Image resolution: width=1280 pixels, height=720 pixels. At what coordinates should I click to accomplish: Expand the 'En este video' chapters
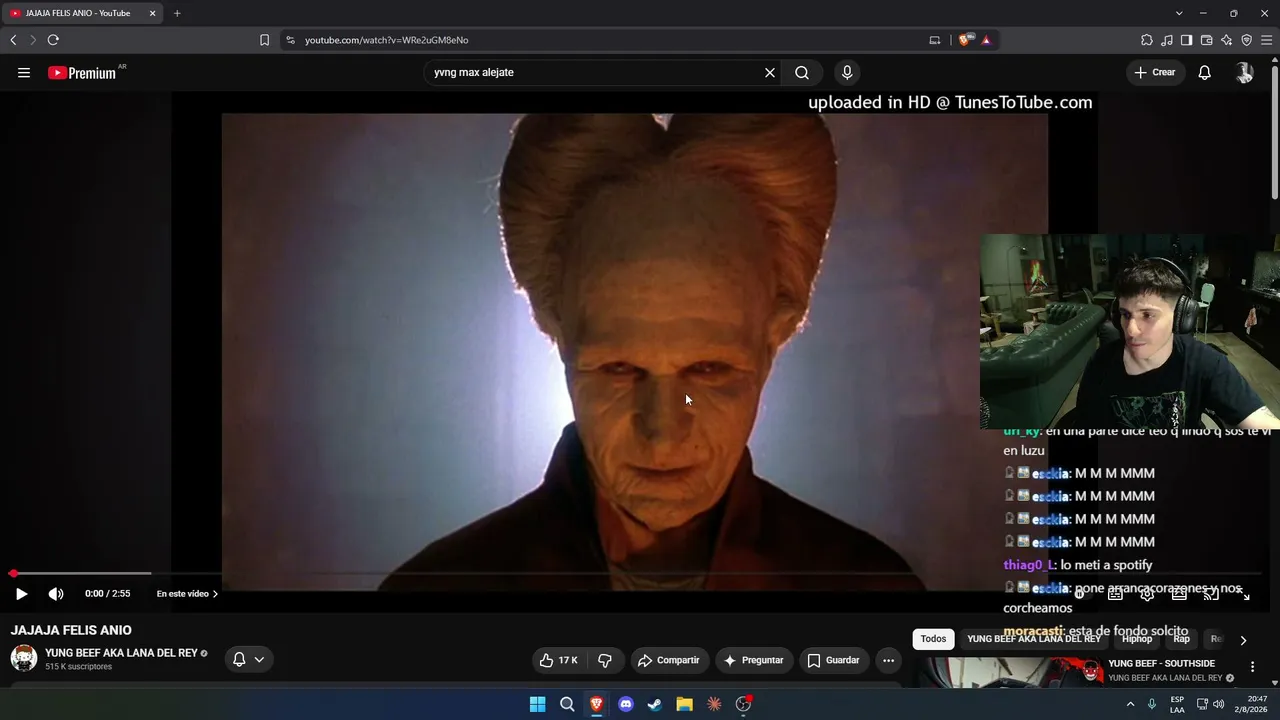pos(187,594)
